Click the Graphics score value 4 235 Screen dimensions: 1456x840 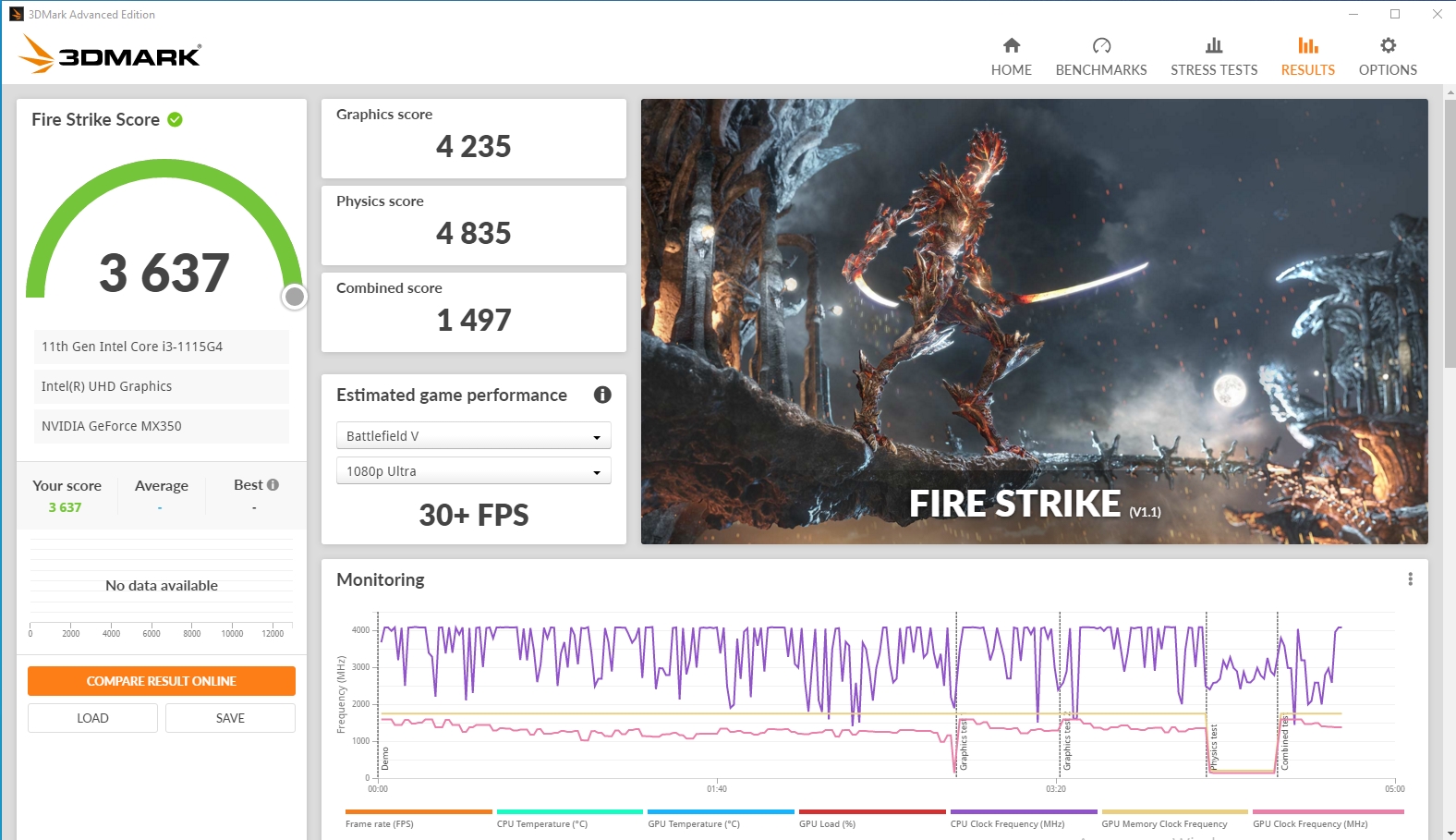tap(473, 146)
